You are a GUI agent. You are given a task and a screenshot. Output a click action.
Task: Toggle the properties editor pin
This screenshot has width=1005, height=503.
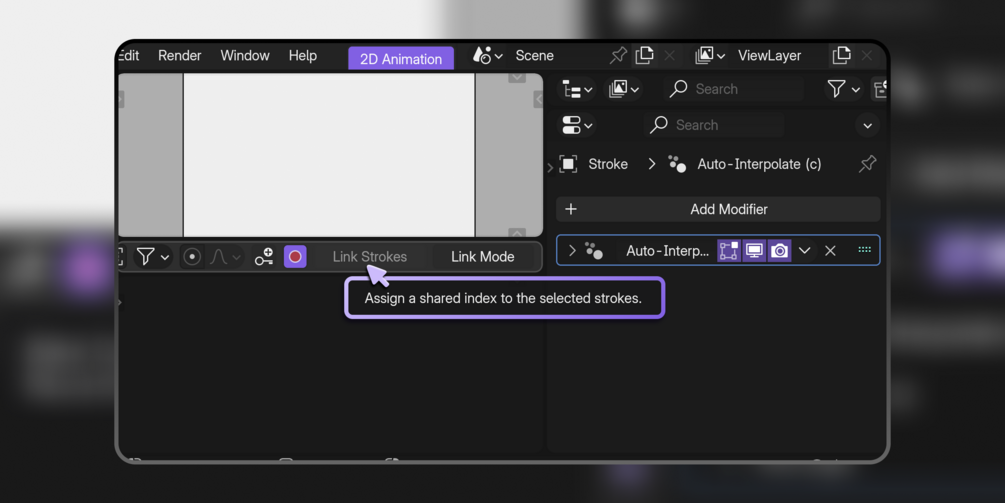(x=867, y=164)
